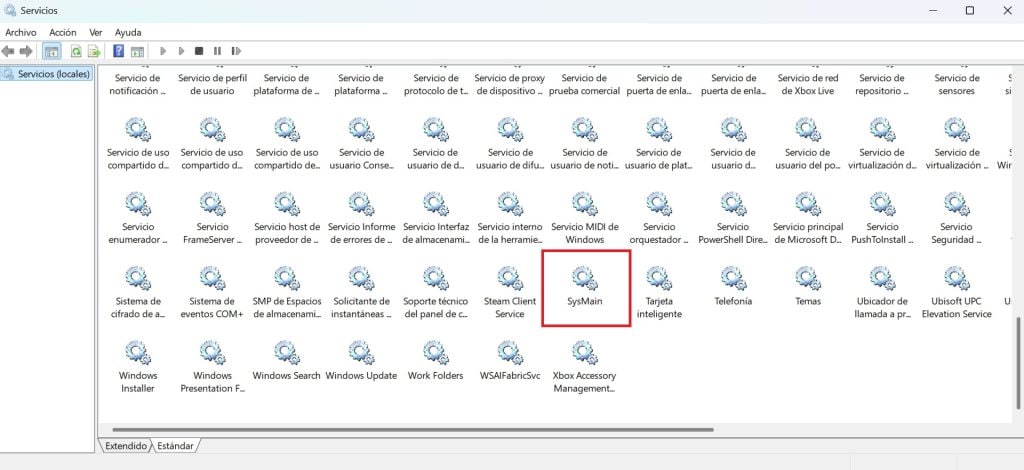The image size is (1024, 470).
Task: Click the Restart service toolbar button
Action: [x=236, y=51]
